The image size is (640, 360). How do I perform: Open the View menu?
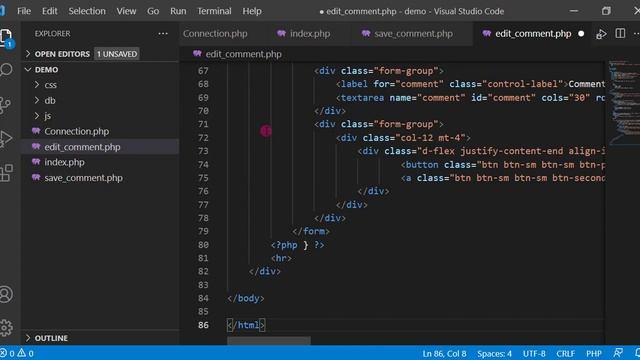[127, 11]
